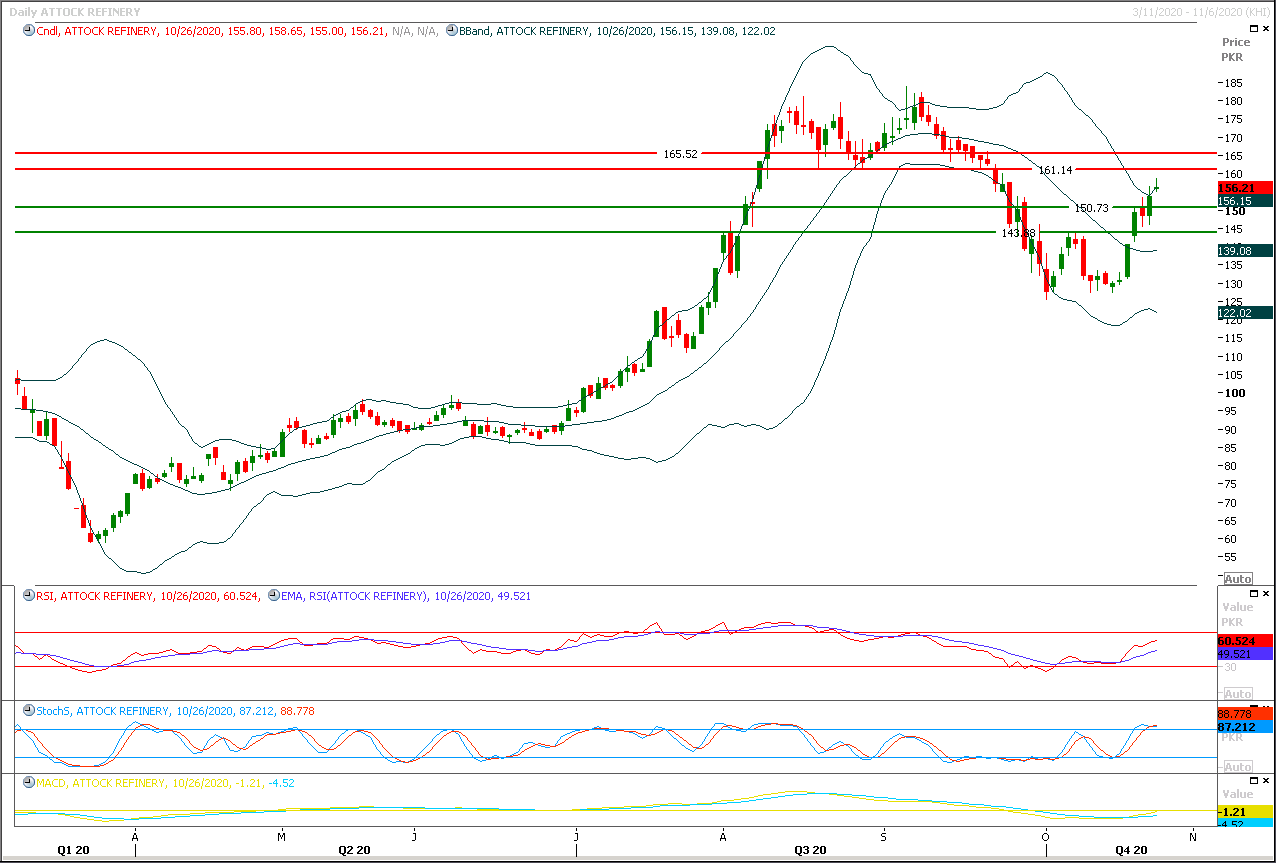The height and width of the screenshot is (863, 1276).
Task: Click the 122.02 lower band value tag
Action: [1245, 313]
